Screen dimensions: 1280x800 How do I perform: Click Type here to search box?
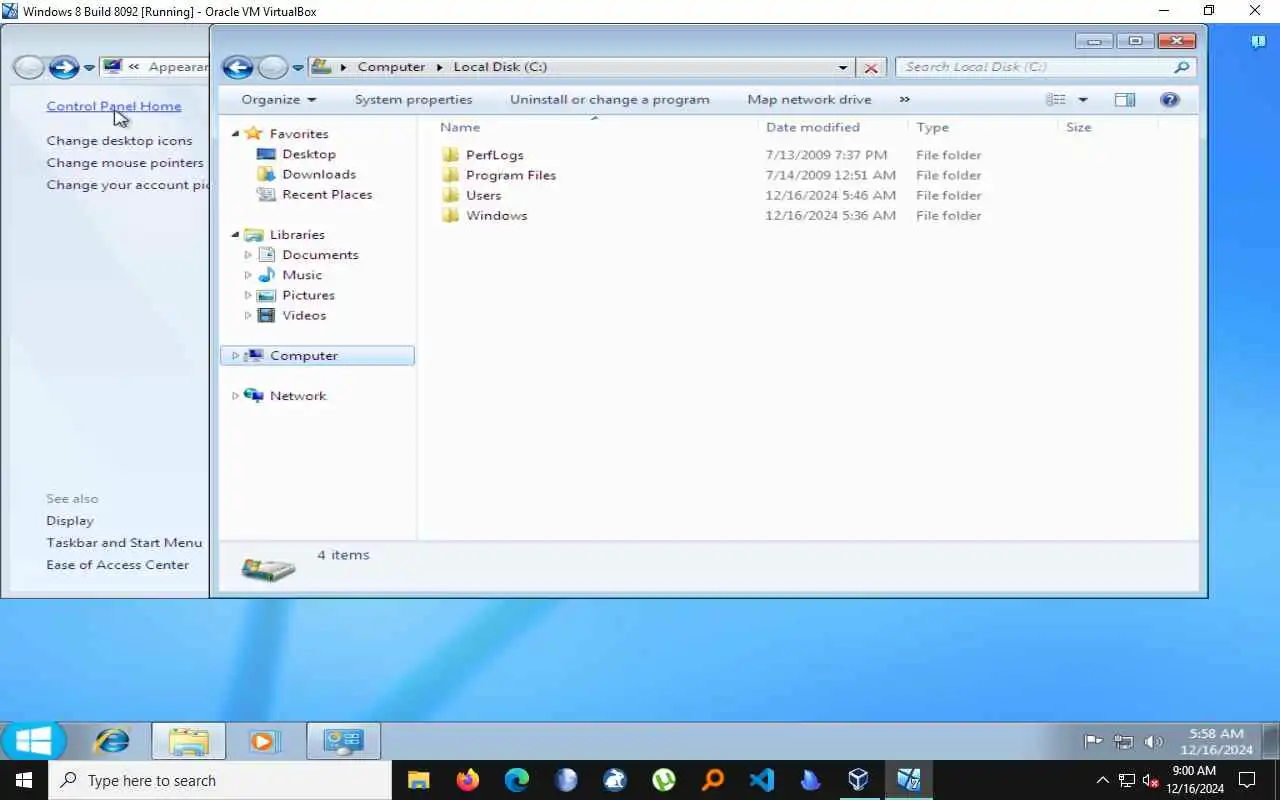tap(220, 780)
